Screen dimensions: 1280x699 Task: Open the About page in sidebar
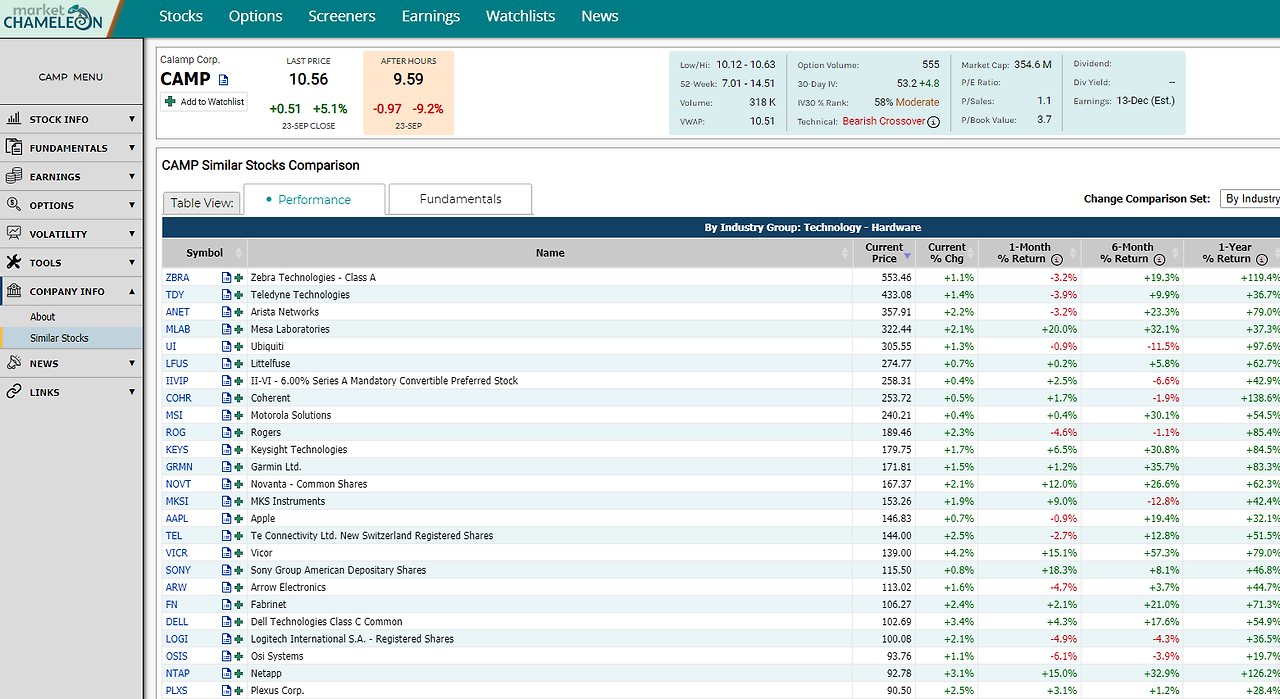[43, 316]
